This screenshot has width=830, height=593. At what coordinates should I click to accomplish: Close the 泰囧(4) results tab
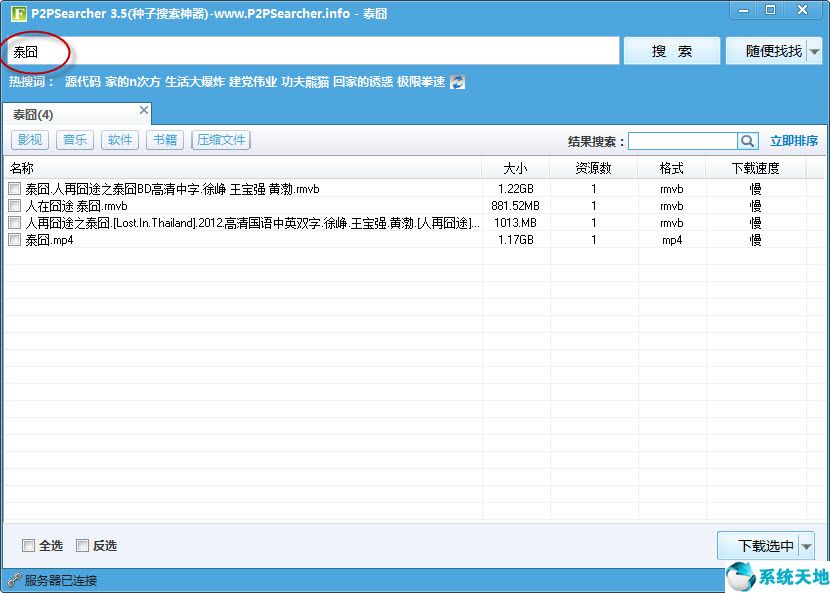click(143, 110)
